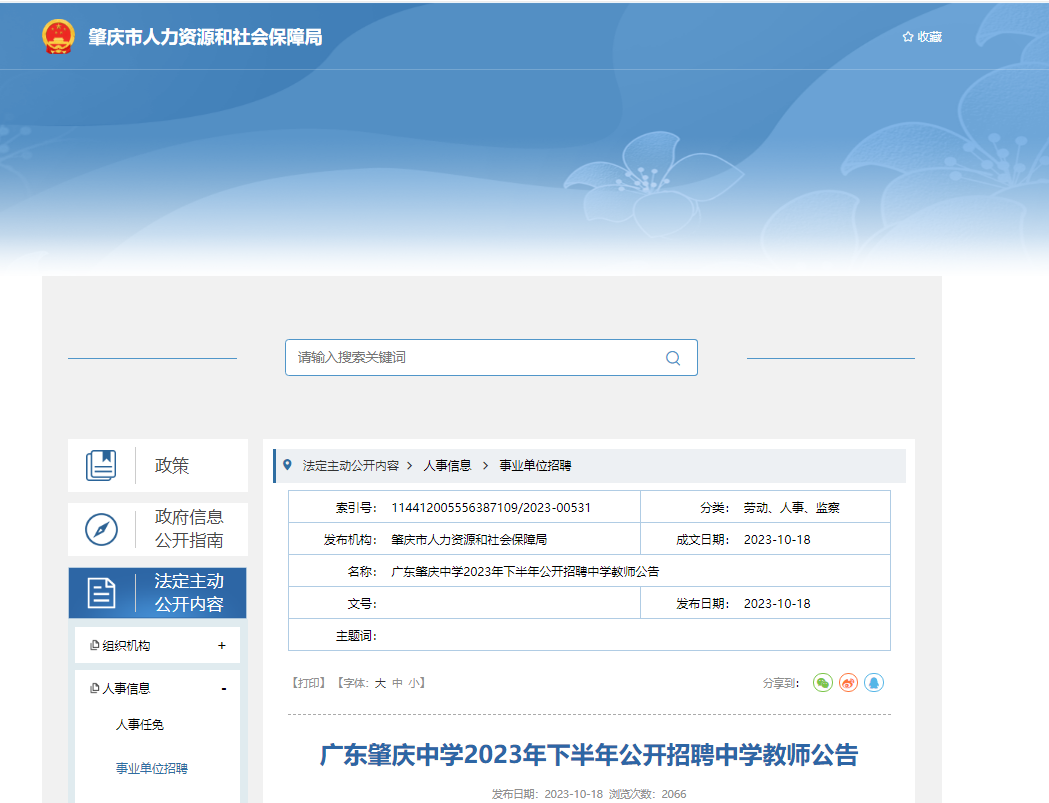Image resolution: width=1049 pixels, height=803 pixels.
Task: Click the 收藏 favorite link
Action: tap(922, 37)
